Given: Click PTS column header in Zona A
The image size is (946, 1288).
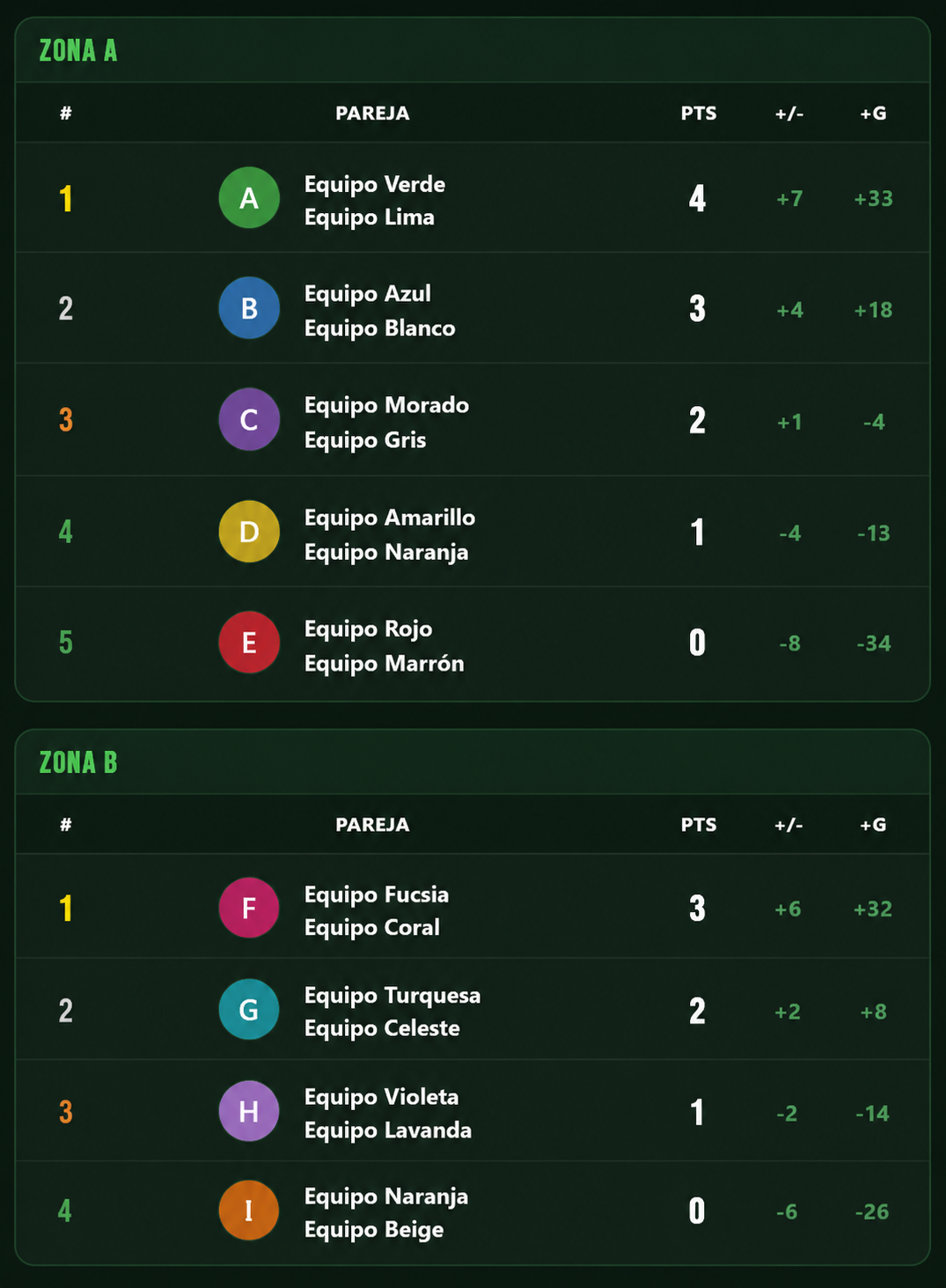Looking at the screenshot, I should pyautogui.click(x=699, y=114).
